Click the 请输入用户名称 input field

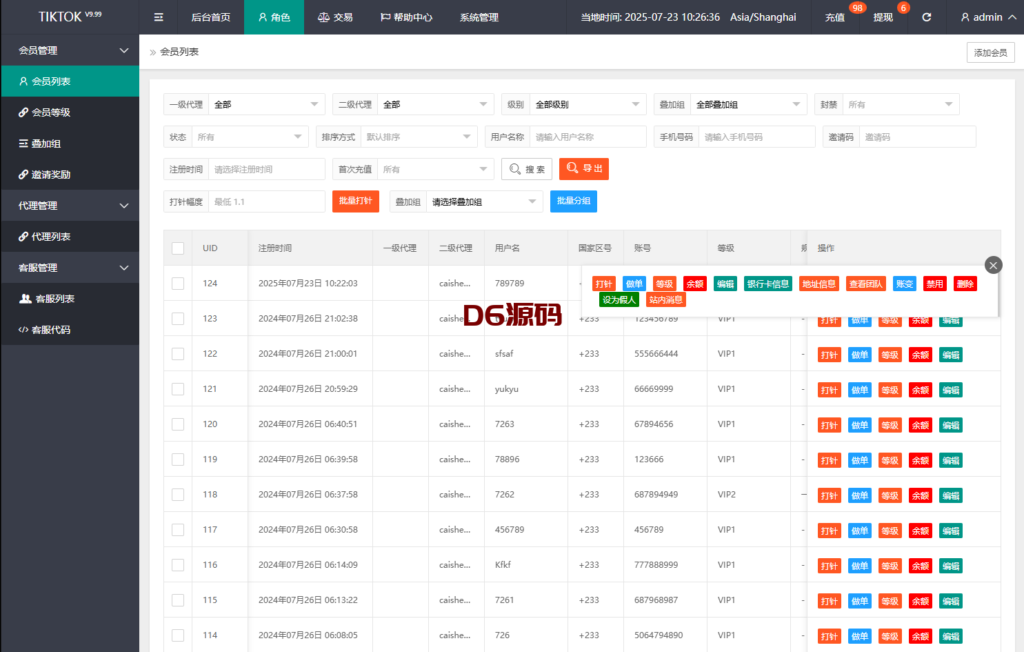tap(588, 137)
